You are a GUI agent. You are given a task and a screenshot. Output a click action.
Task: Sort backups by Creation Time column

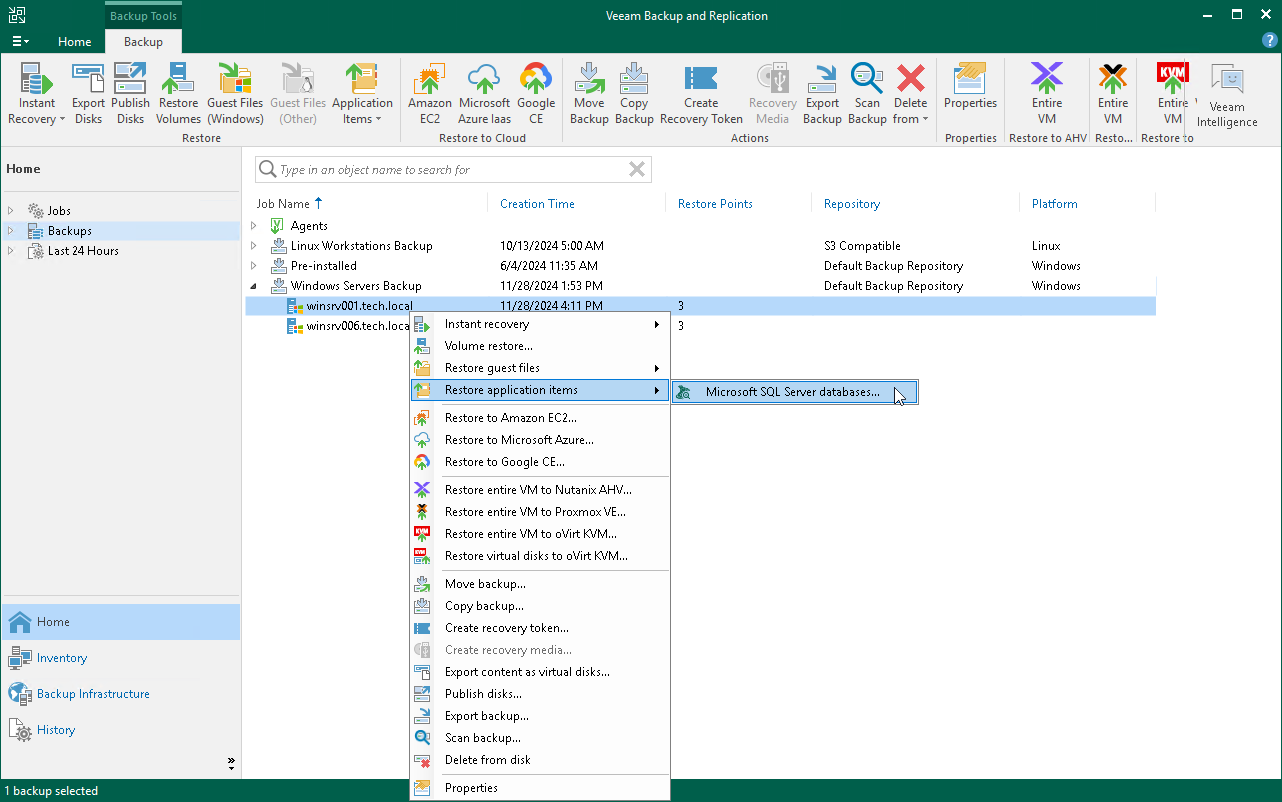coord(537,203)
